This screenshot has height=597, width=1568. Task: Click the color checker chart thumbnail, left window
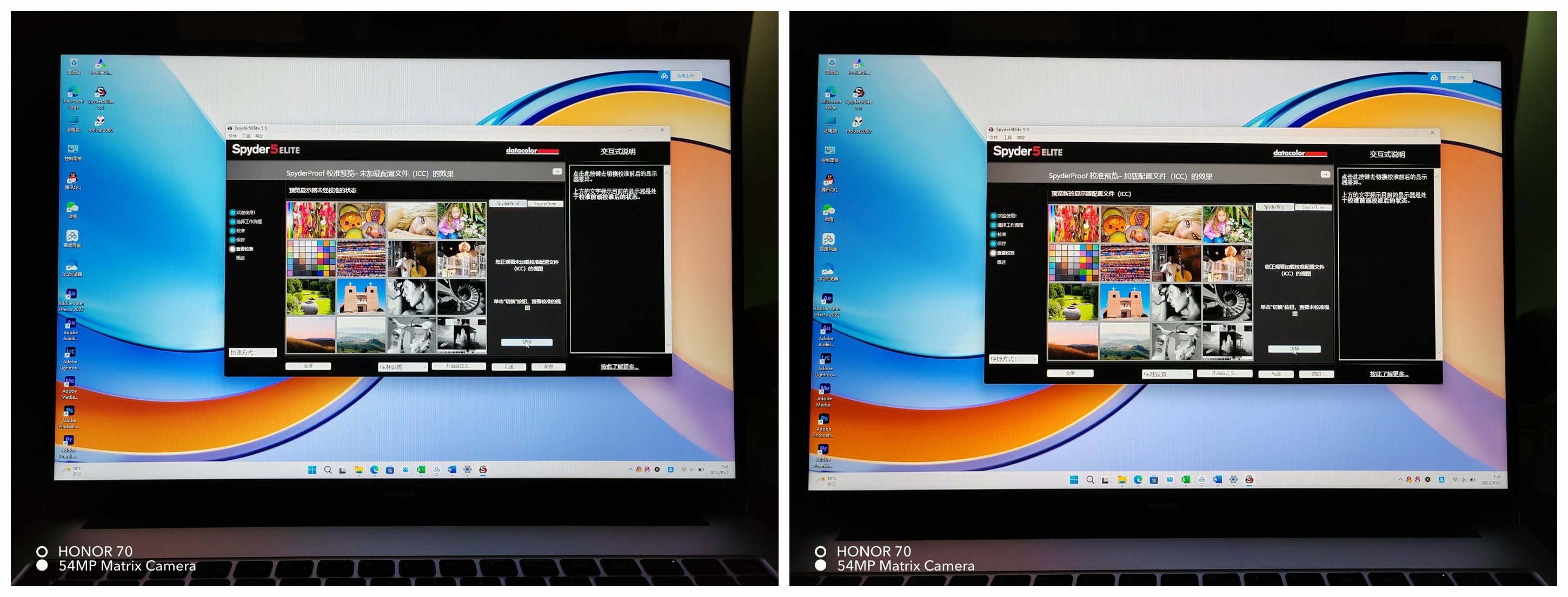(310, 258)
